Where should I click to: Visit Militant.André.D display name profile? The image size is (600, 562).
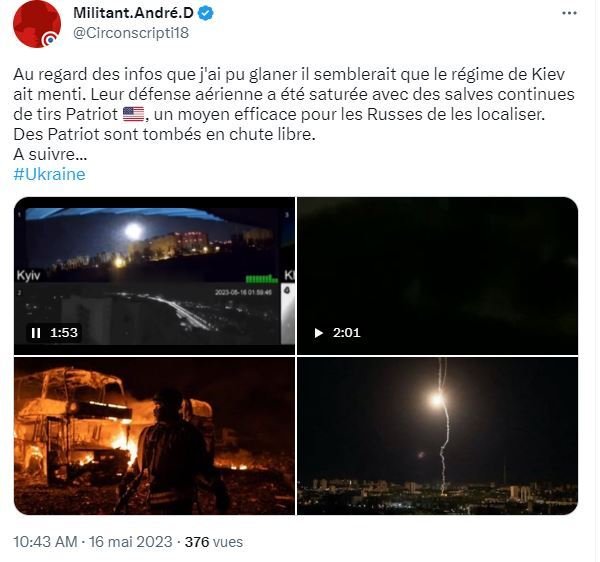134,13
